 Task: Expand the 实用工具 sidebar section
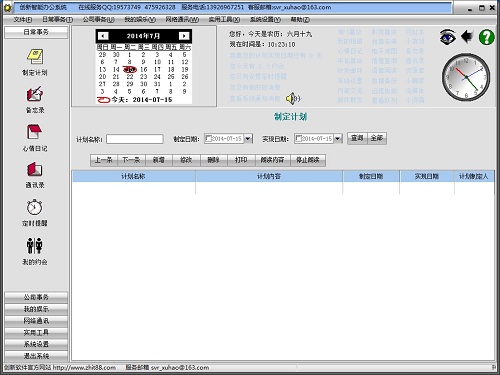point(36,332)
